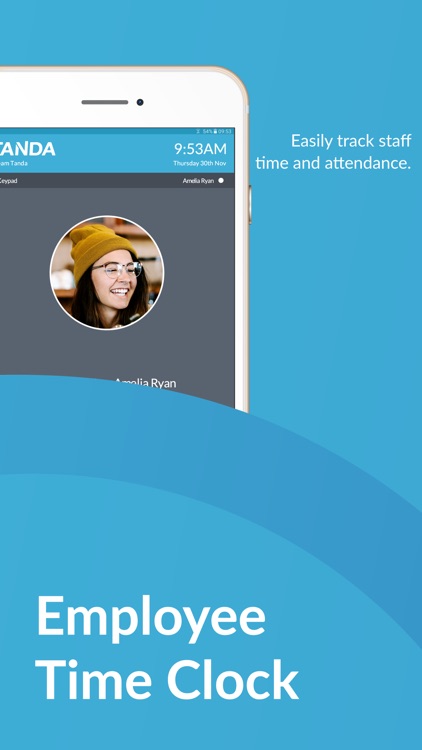The width and height of the screenshot is (422, 750).
Task: Tap the 'Employee Time Clock' headline
Action: [167, 648]
